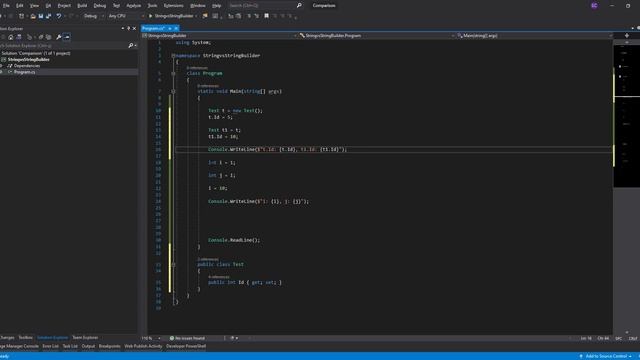Open the 110 % zoom dropdown
Image resolution: width=640 pixels, height=360 pixels.
(151, 338)
